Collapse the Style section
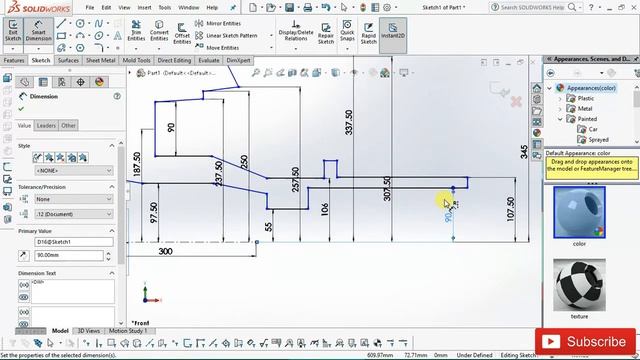The width and height of the screenshot is (640, 360). tap(112, 146)
